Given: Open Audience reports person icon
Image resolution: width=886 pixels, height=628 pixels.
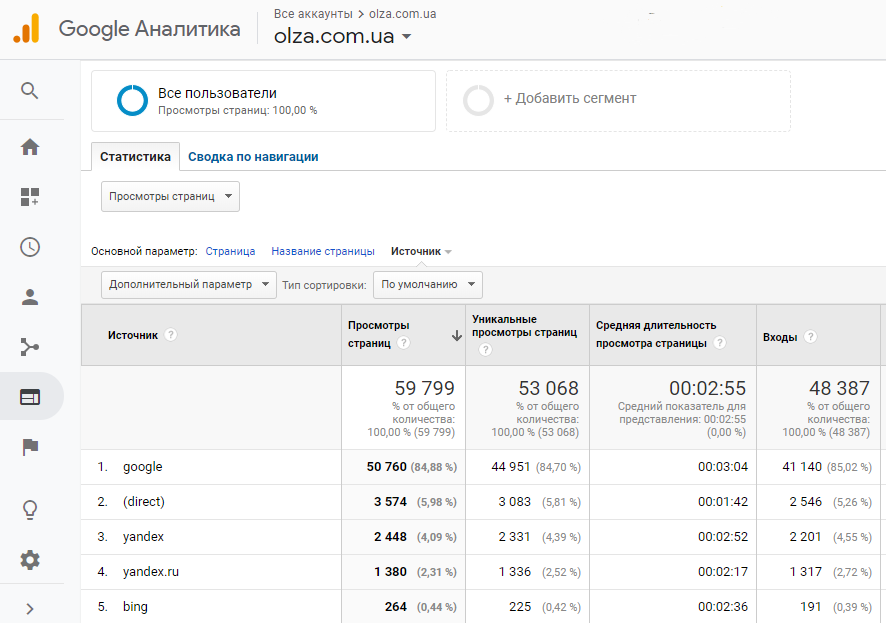Looking at the screenshot, I should (30, 297).
